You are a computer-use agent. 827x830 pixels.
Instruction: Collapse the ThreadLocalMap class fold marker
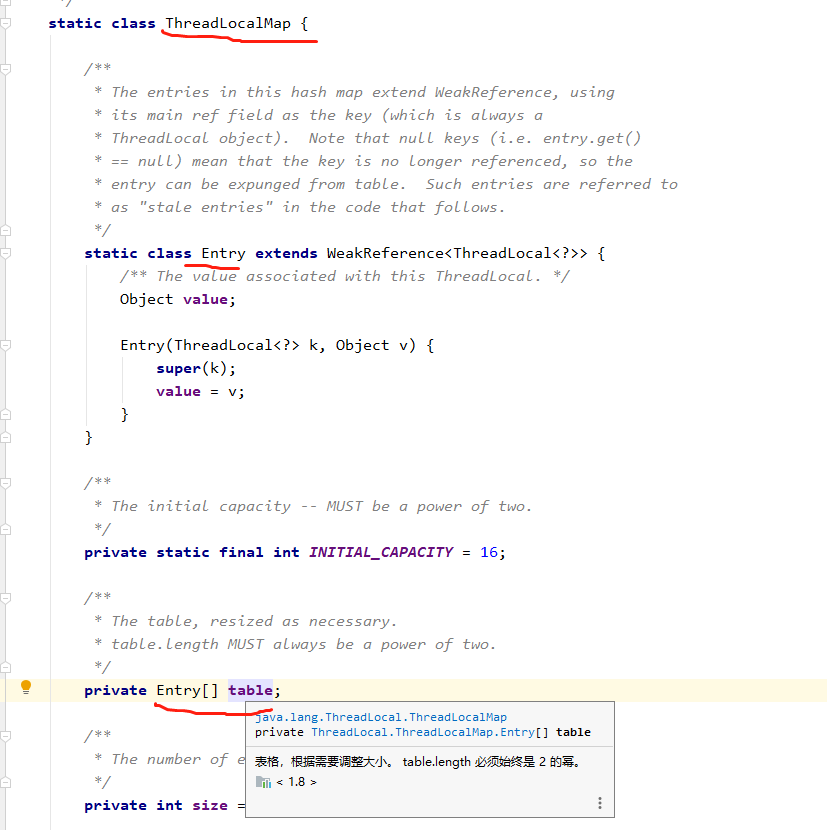click(5, 23)
